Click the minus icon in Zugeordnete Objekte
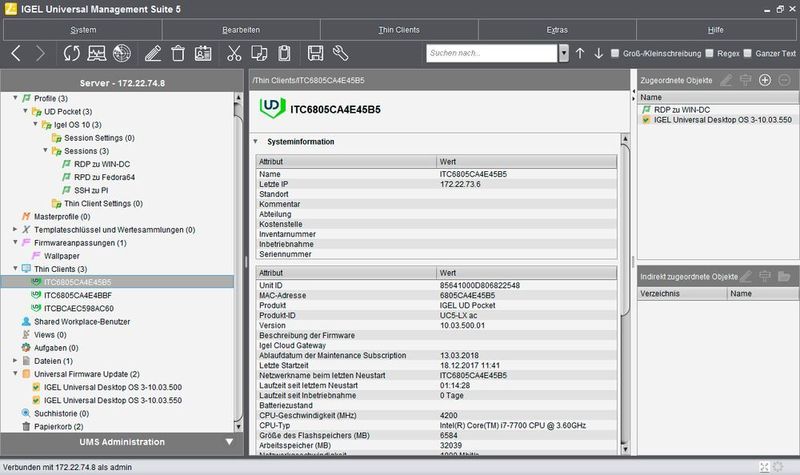 pyautogui.click(x=784, y=80)
